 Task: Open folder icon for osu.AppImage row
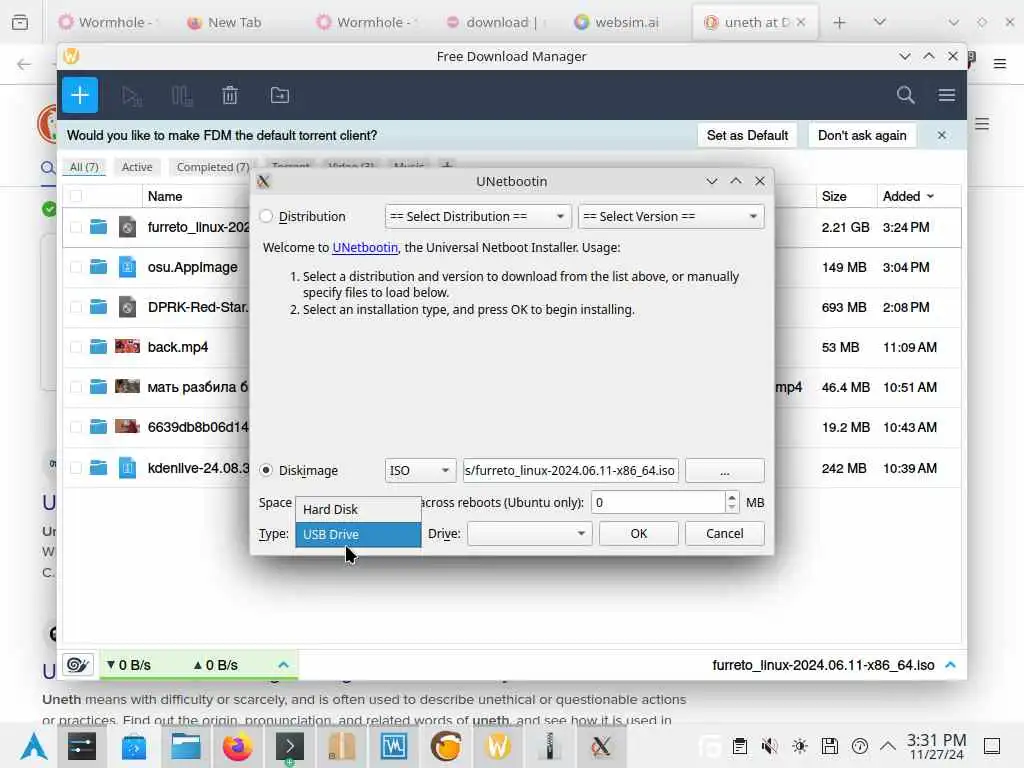click(99, 267)
